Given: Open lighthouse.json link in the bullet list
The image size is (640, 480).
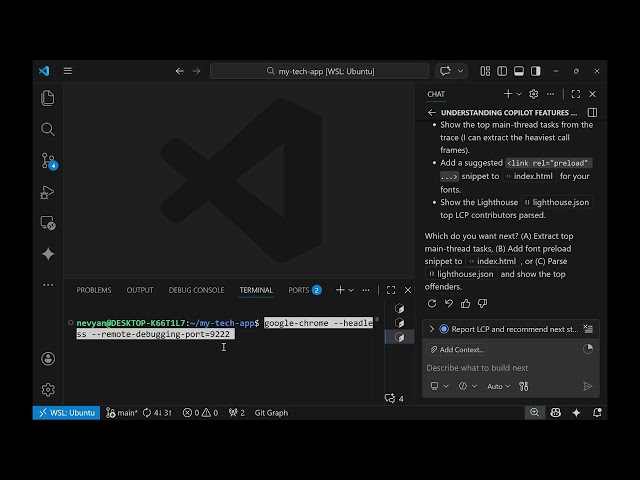Looking at the screenshot, I should tap(558, 202).
